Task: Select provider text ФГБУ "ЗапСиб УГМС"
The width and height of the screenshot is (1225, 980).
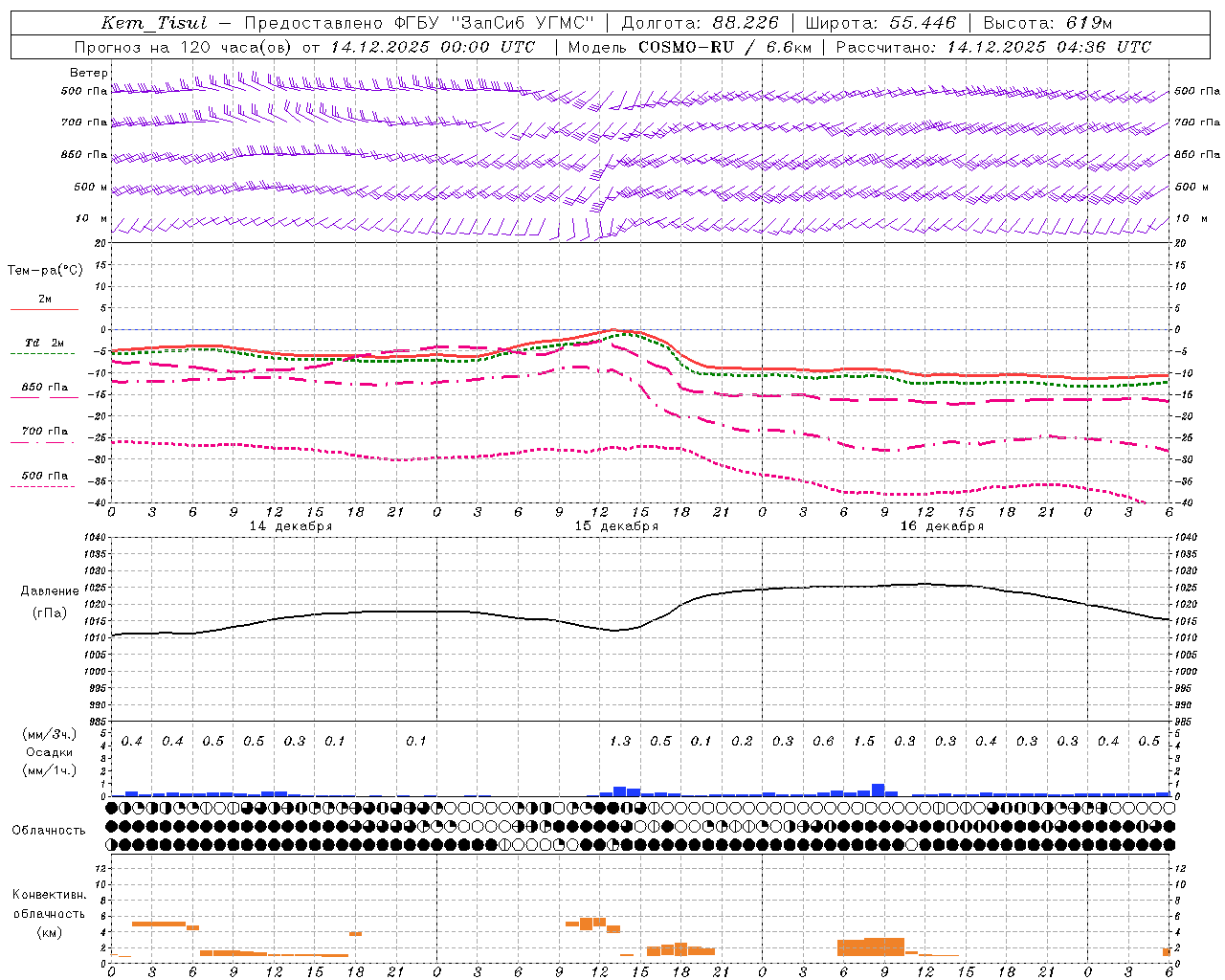Action: (x=494, y=23)
